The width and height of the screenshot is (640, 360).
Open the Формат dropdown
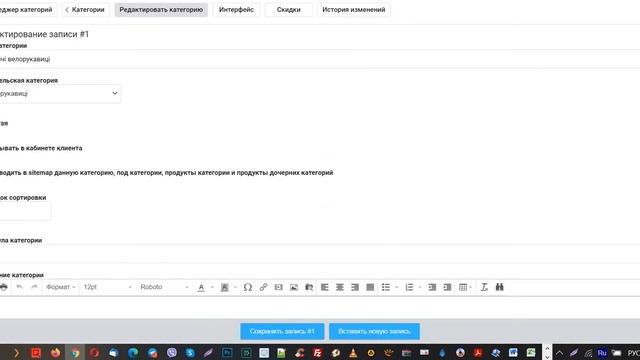point(60,287)
